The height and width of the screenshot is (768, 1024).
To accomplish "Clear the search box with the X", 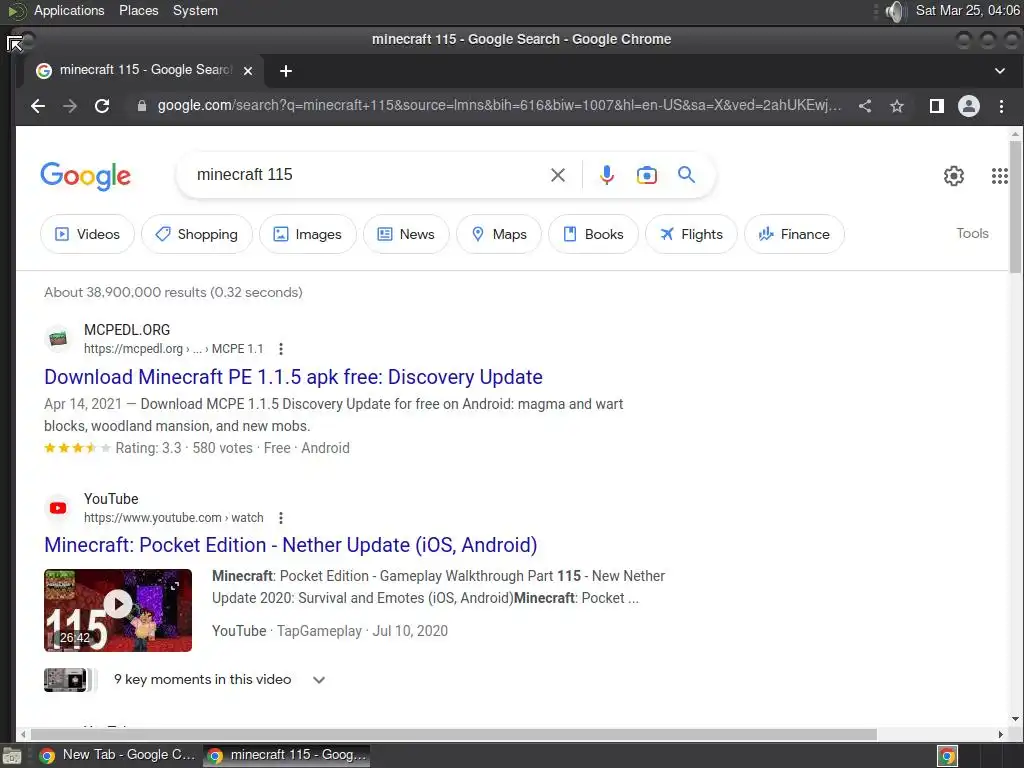I will coord(558,175).
